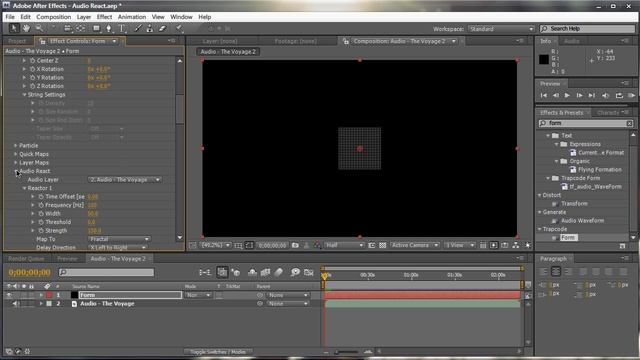This screenshot has width=640, height=360.
Task: Toggle Brainstorm icon in timeline
Action: point(295,272)
